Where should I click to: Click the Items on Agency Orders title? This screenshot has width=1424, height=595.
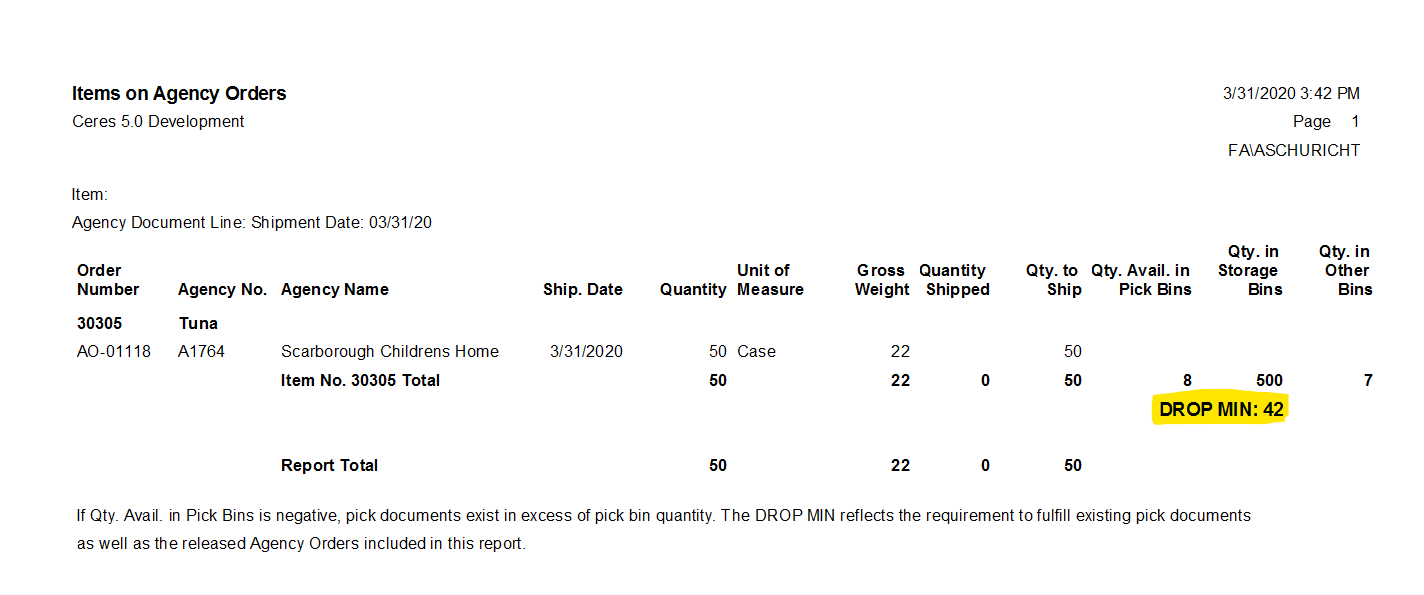[179, 94]
